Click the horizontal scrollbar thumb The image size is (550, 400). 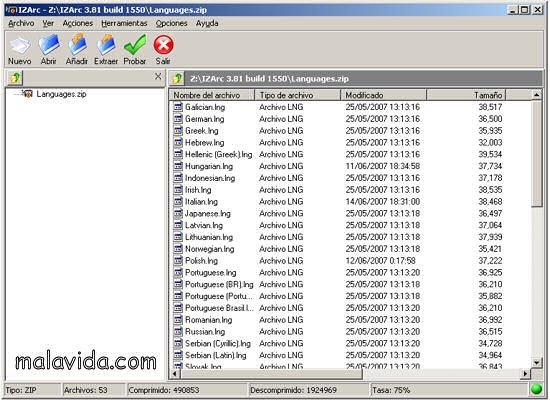[271, 374]
